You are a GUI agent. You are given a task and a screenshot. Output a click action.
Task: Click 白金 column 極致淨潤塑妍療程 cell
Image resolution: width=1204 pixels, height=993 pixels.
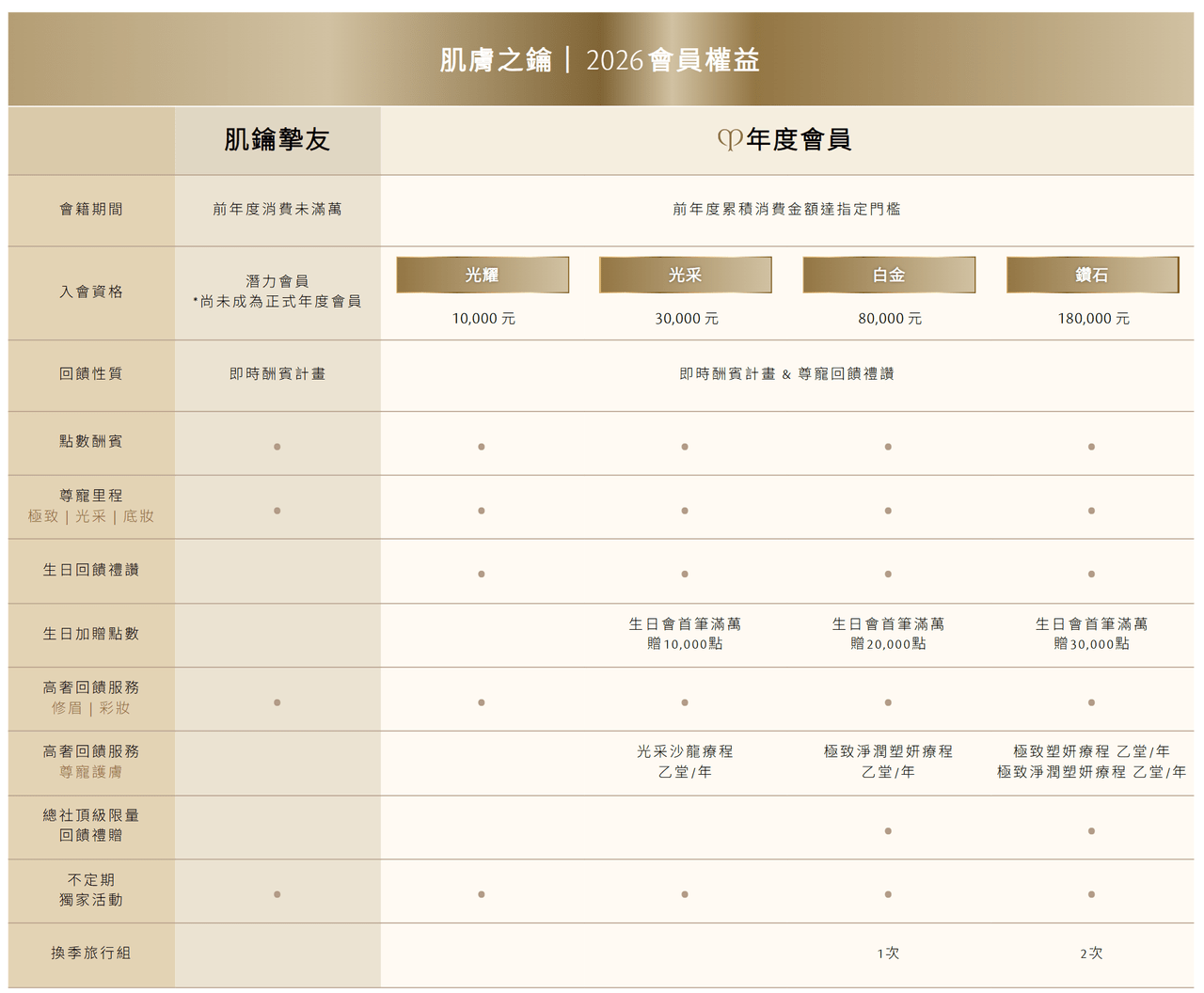889,762
